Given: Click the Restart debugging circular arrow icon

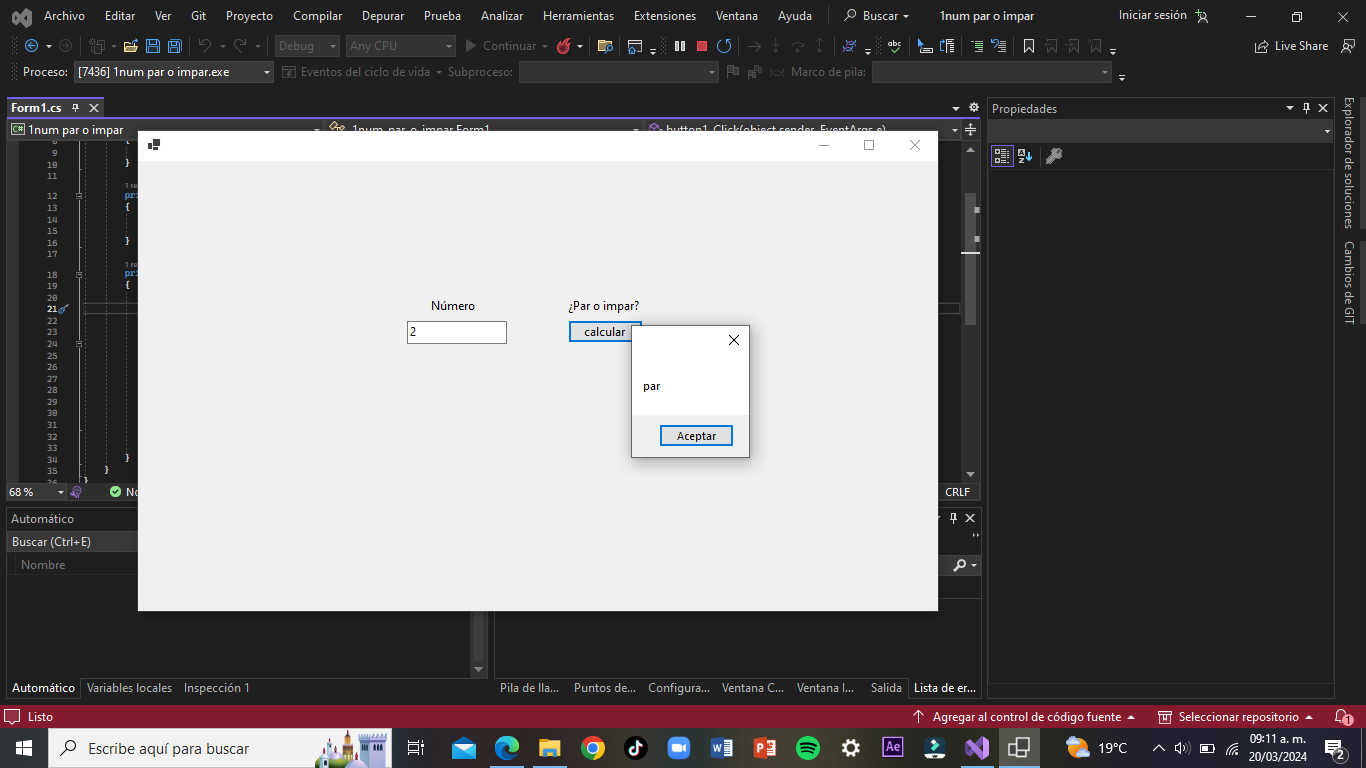Looking at the screenshot, I should pos(724,46).
